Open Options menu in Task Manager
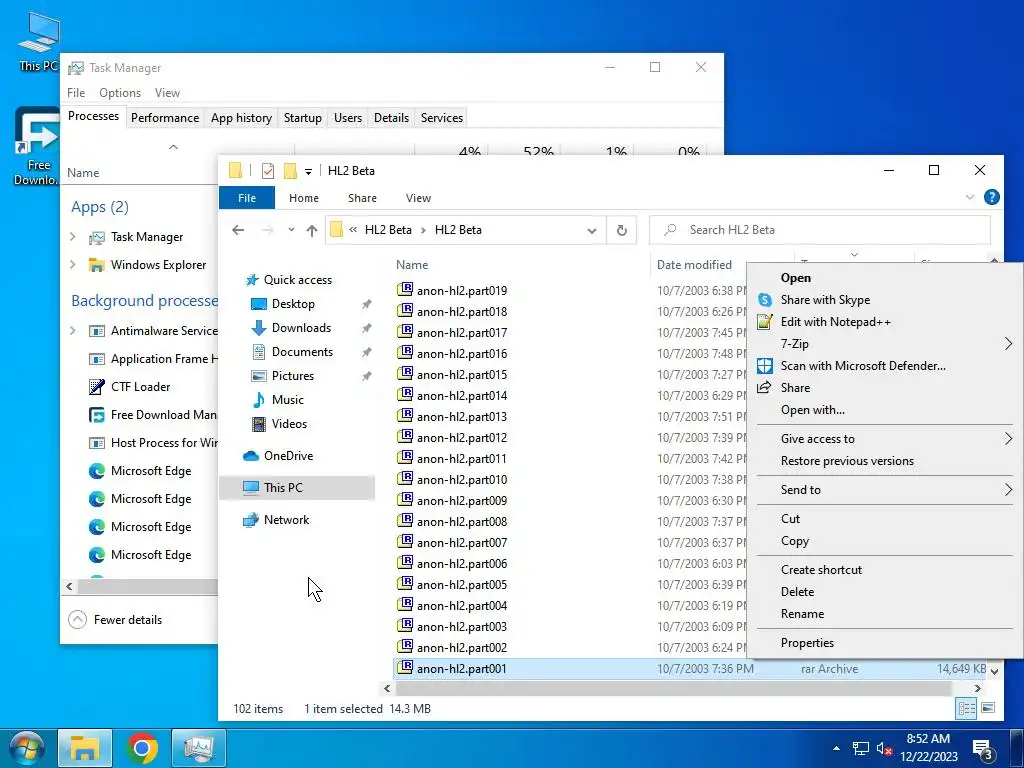The height and width of the screenshot is (768, 1024). click(x=120, y=93)
